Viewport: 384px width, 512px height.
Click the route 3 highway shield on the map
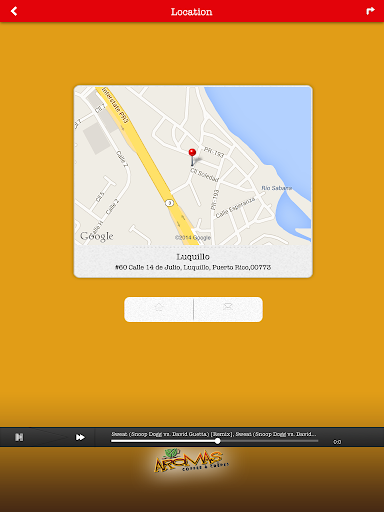(169, 203)
